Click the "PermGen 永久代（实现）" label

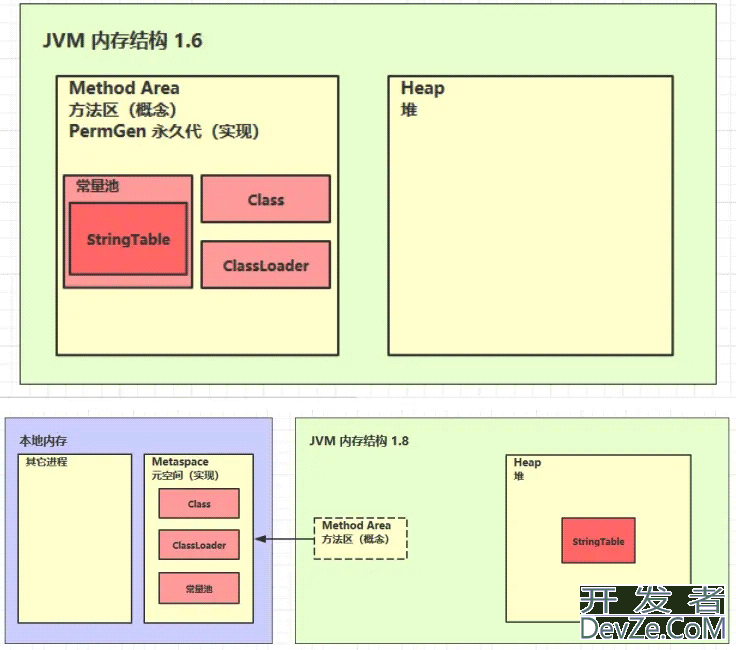[x=164, y=131]
